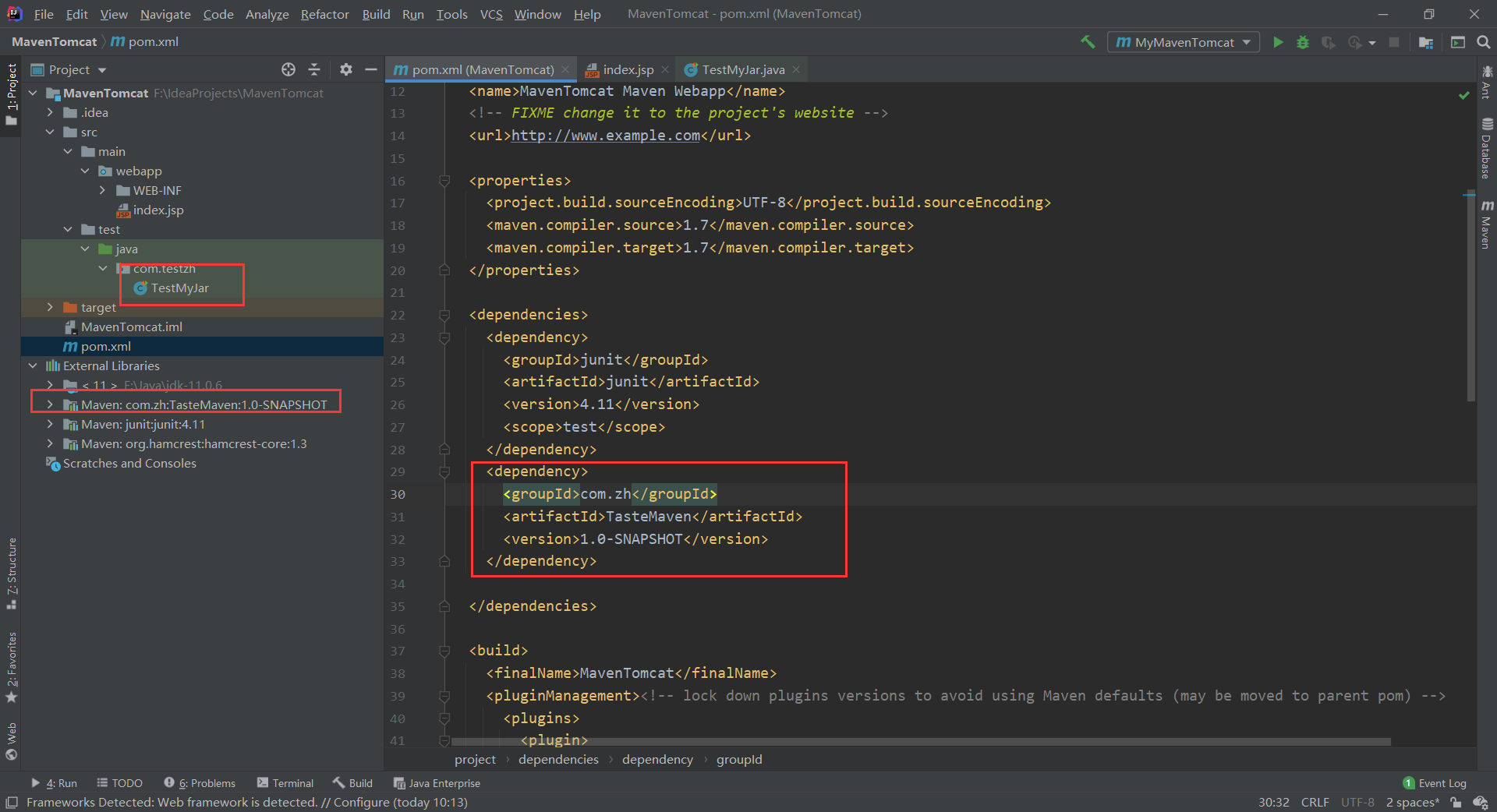The image size is (1497, 812).
Task: Click pom.xml in the navigation bar
Action: 145,42
